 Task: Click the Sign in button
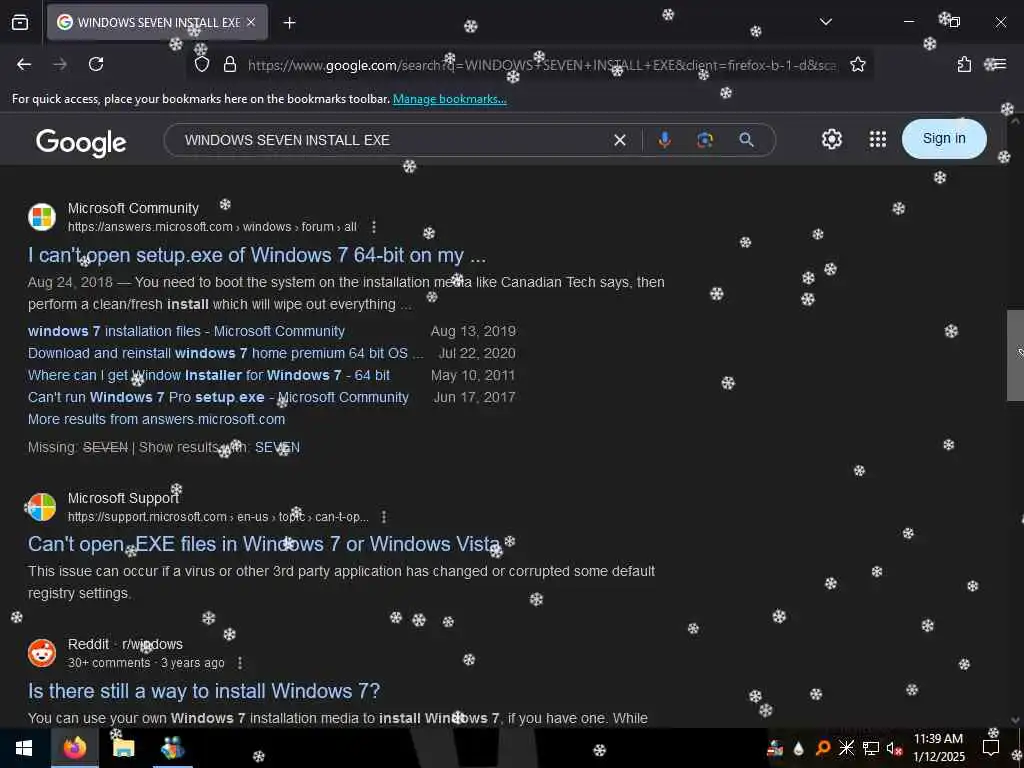point(944,138)
